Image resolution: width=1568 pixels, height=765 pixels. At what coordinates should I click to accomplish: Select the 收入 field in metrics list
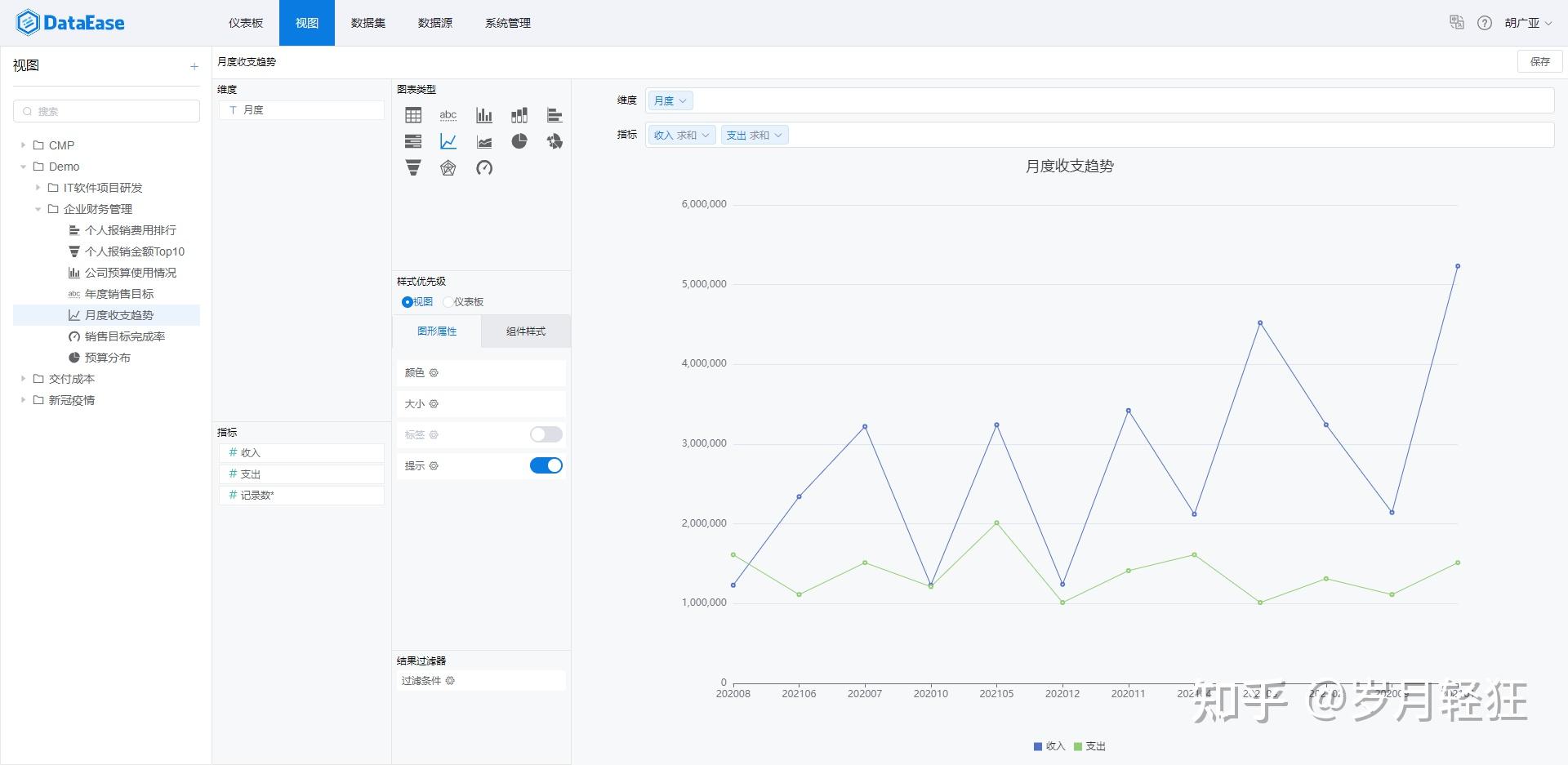[x=301, y=453]
